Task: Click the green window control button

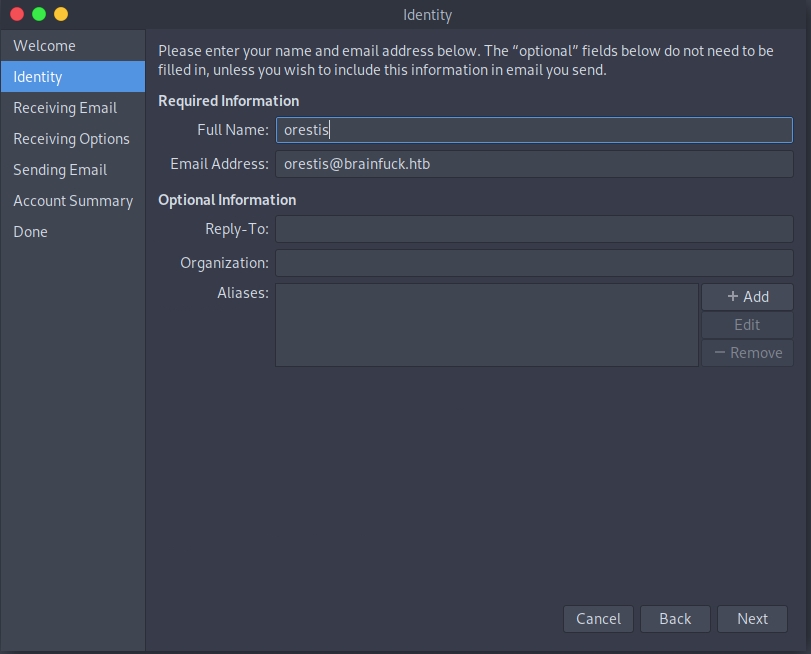Action: pos(39,14)
